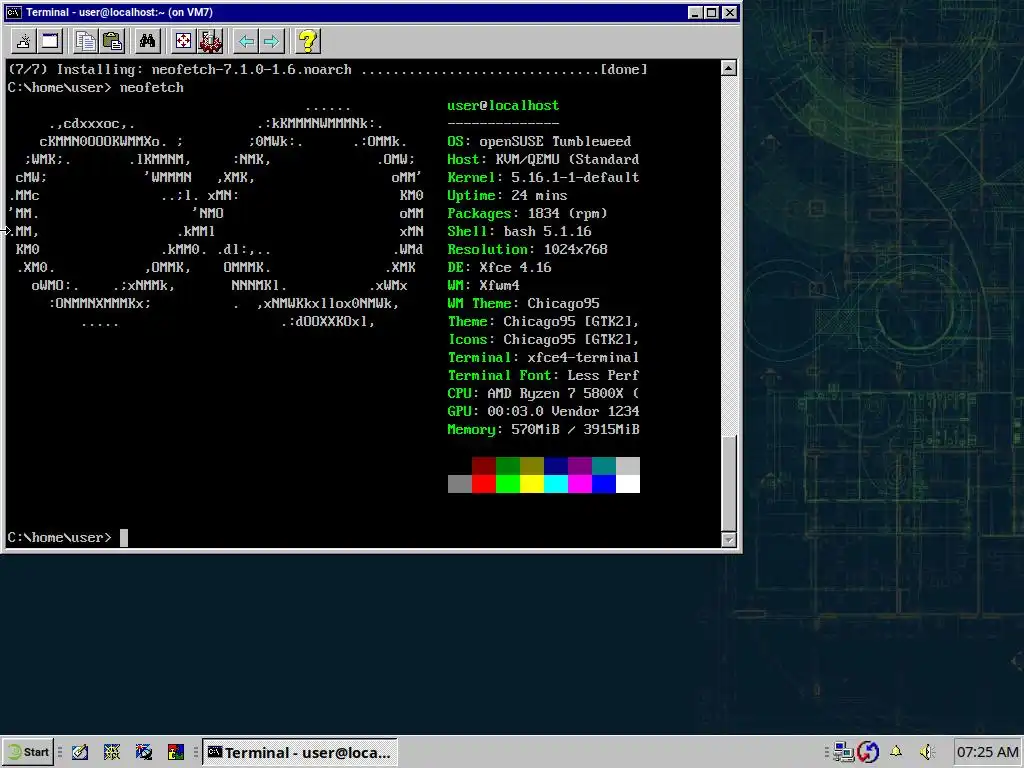Click the 'Memory: 570MiB / 3915MiB' line

543,429
